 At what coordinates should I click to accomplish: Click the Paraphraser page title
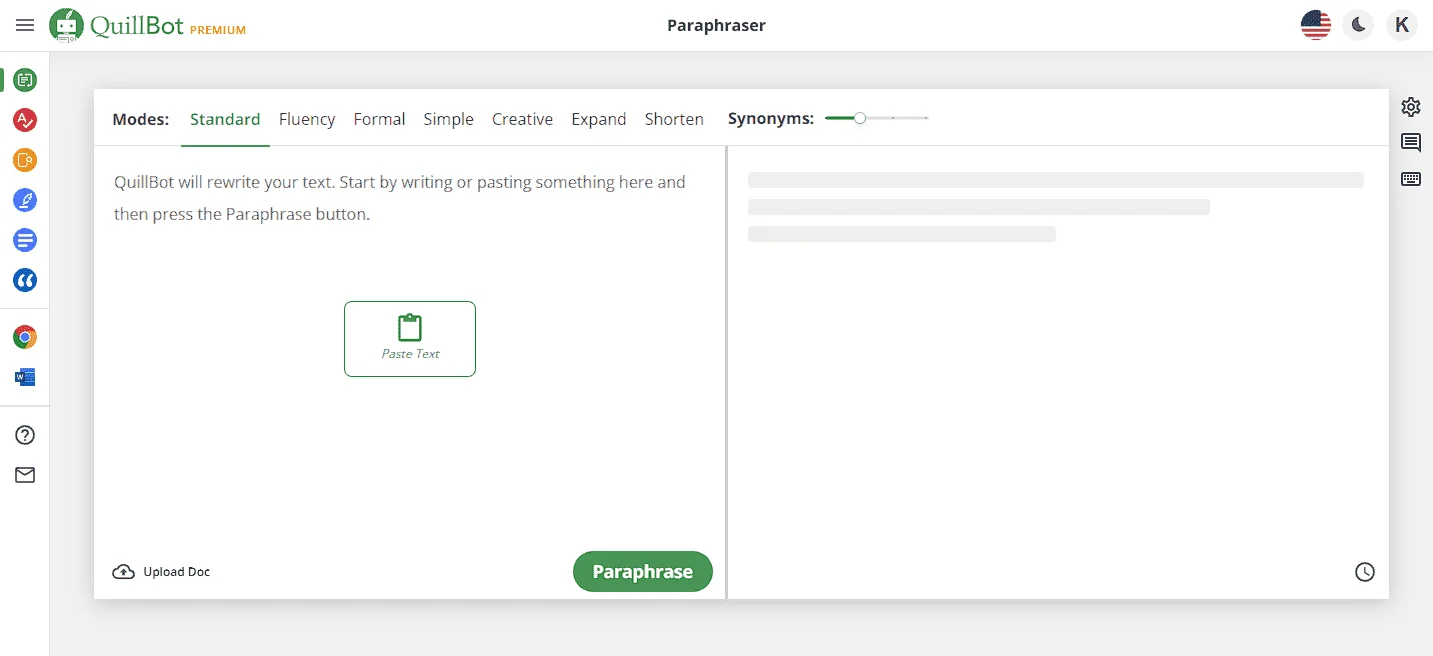pos(716,25)
